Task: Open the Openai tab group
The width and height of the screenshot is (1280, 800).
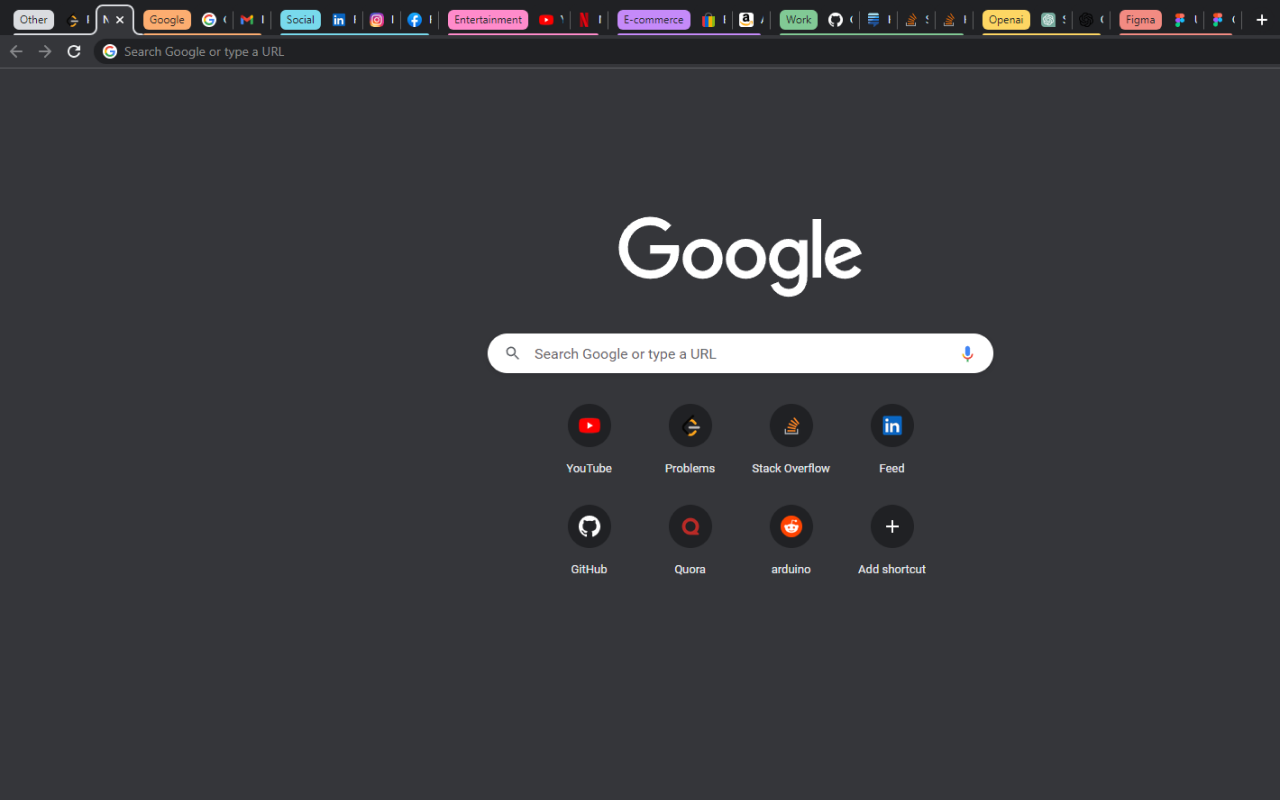Action: click(1005, 19)
